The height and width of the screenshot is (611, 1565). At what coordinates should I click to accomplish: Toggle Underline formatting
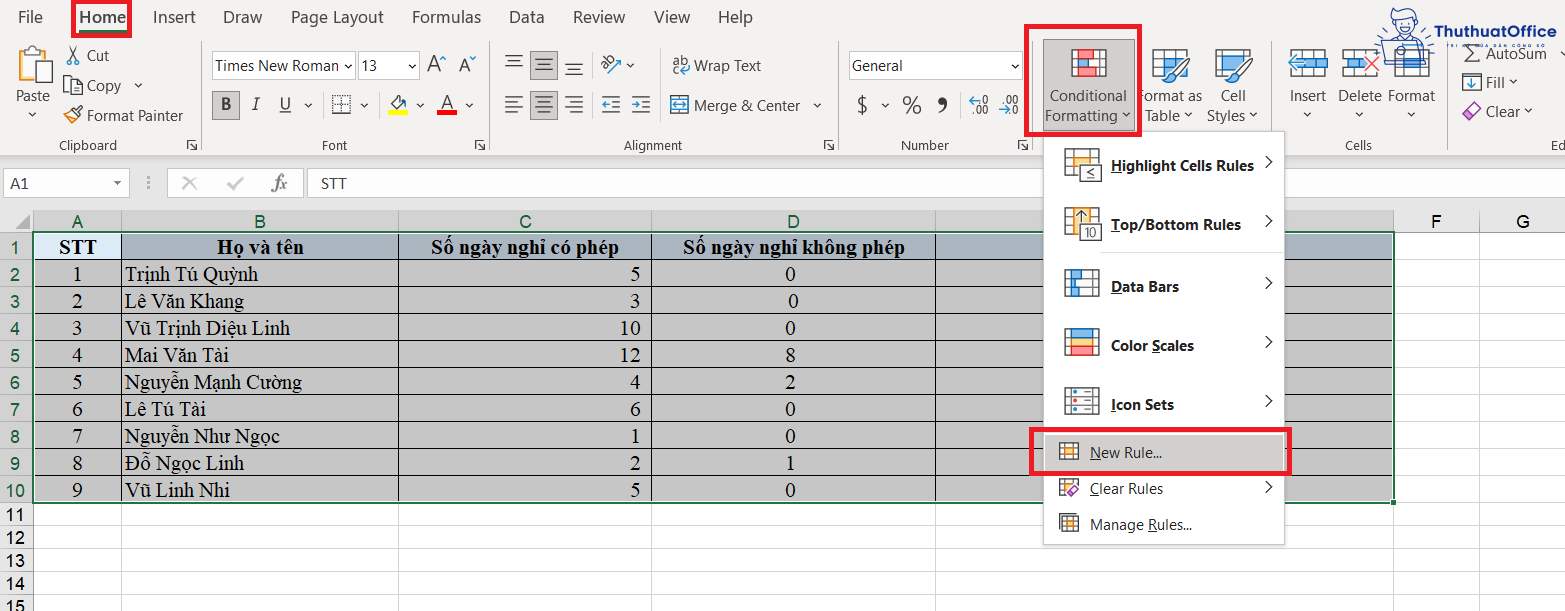[x=284, y=105]
